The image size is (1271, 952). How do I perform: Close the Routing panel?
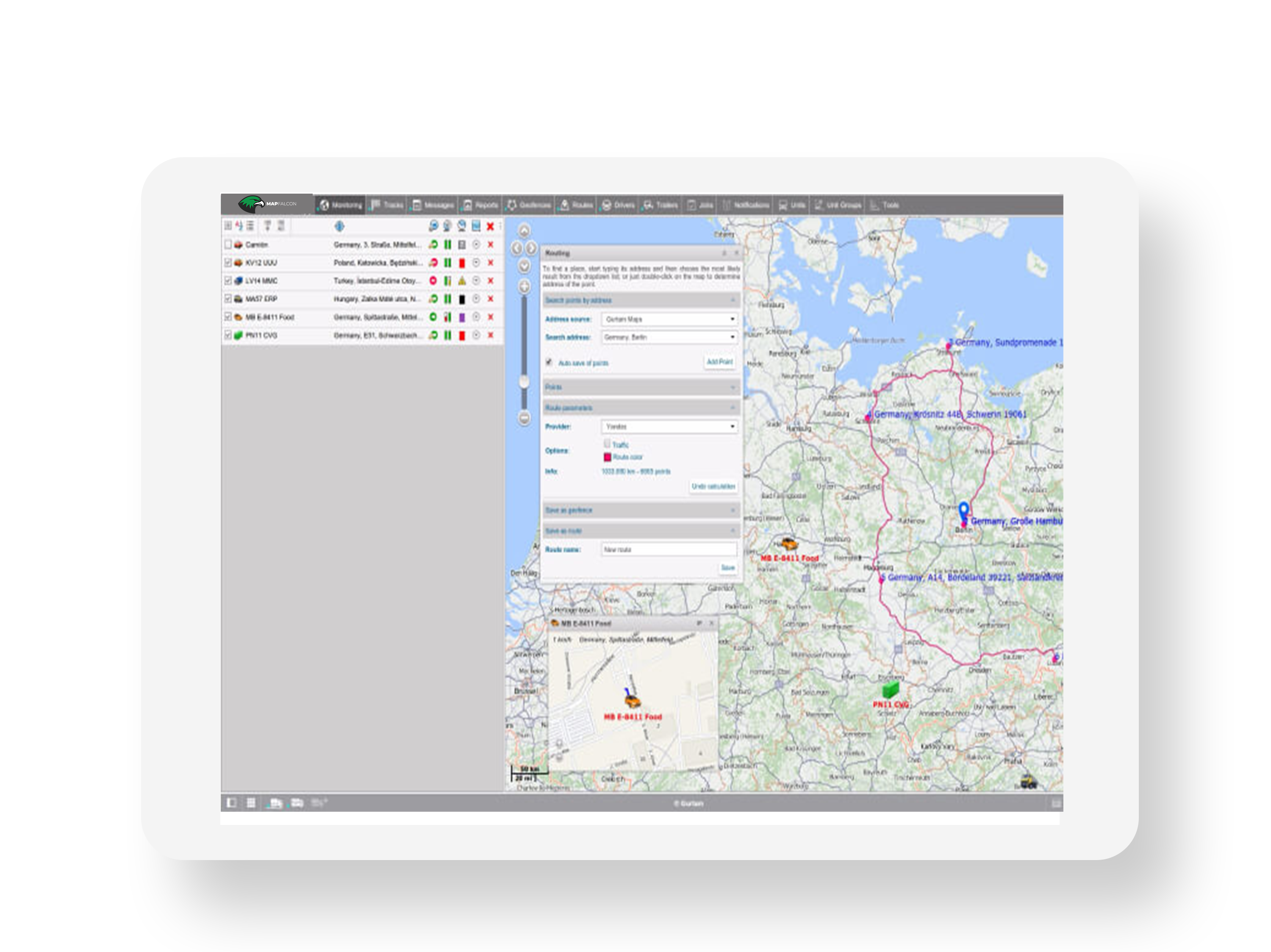tap(737, 253)
